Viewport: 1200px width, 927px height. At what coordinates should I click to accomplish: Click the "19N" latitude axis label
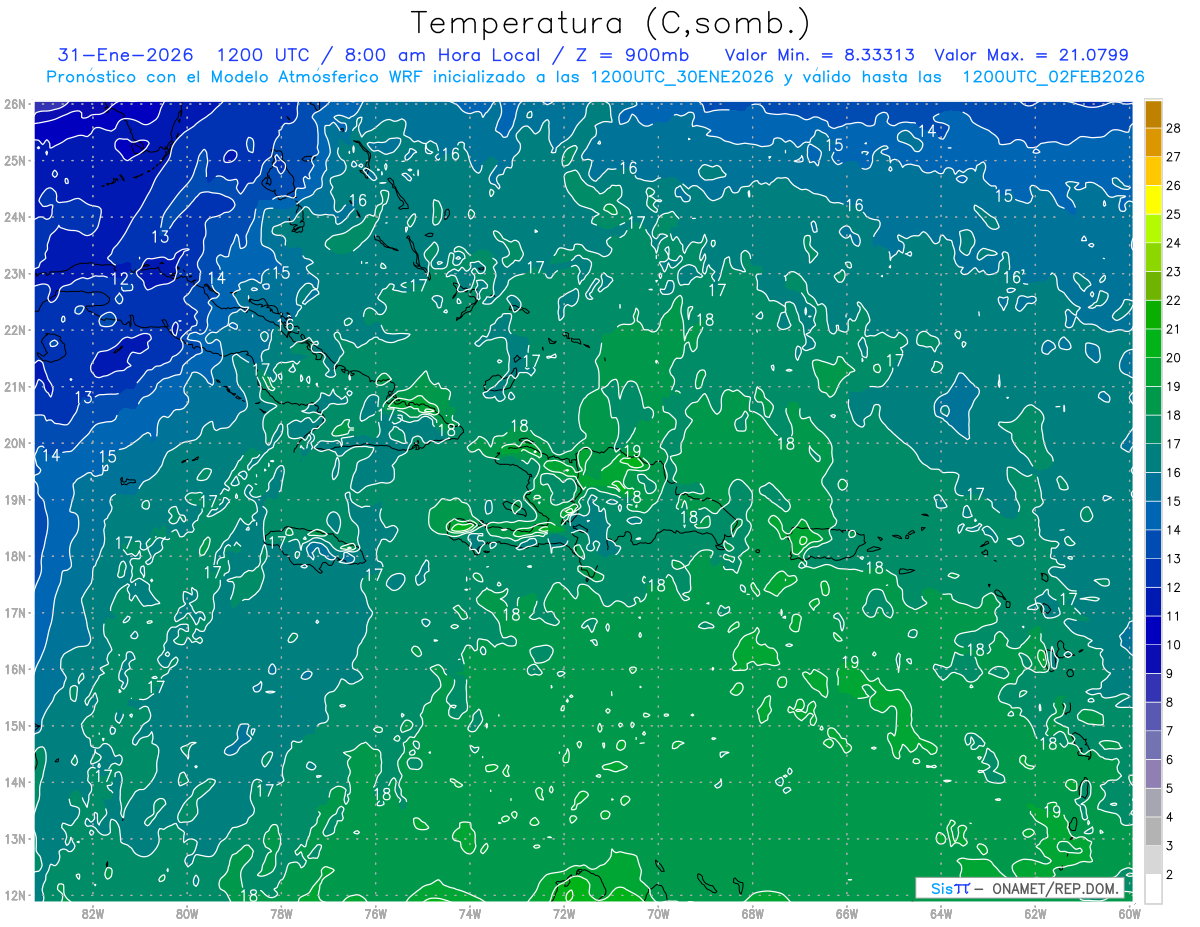[14, 499]
